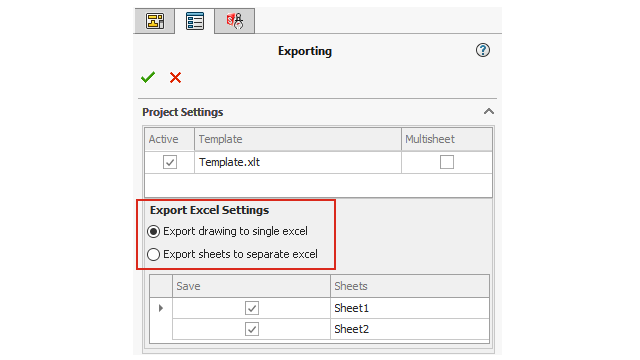This screenshot has height=360, width=640.
Task: Toggle Active checkbox for Template.xlt
Action: pyautogui.click(x=170, y=162)
